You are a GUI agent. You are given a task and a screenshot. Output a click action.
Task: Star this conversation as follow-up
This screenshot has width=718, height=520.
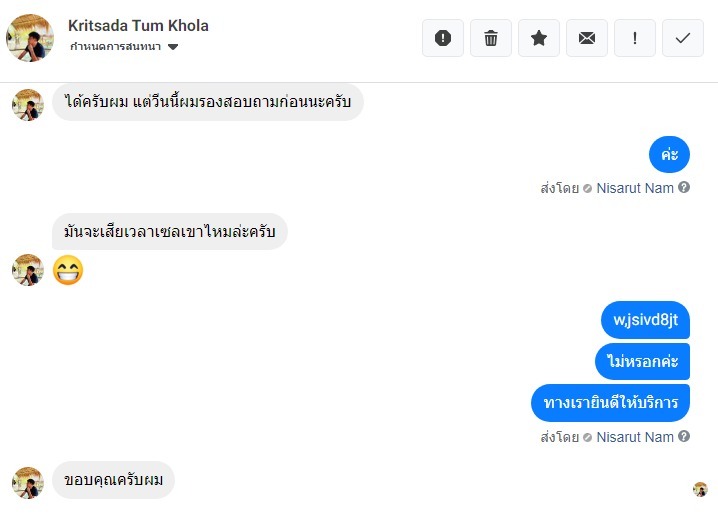pos(539,38)
